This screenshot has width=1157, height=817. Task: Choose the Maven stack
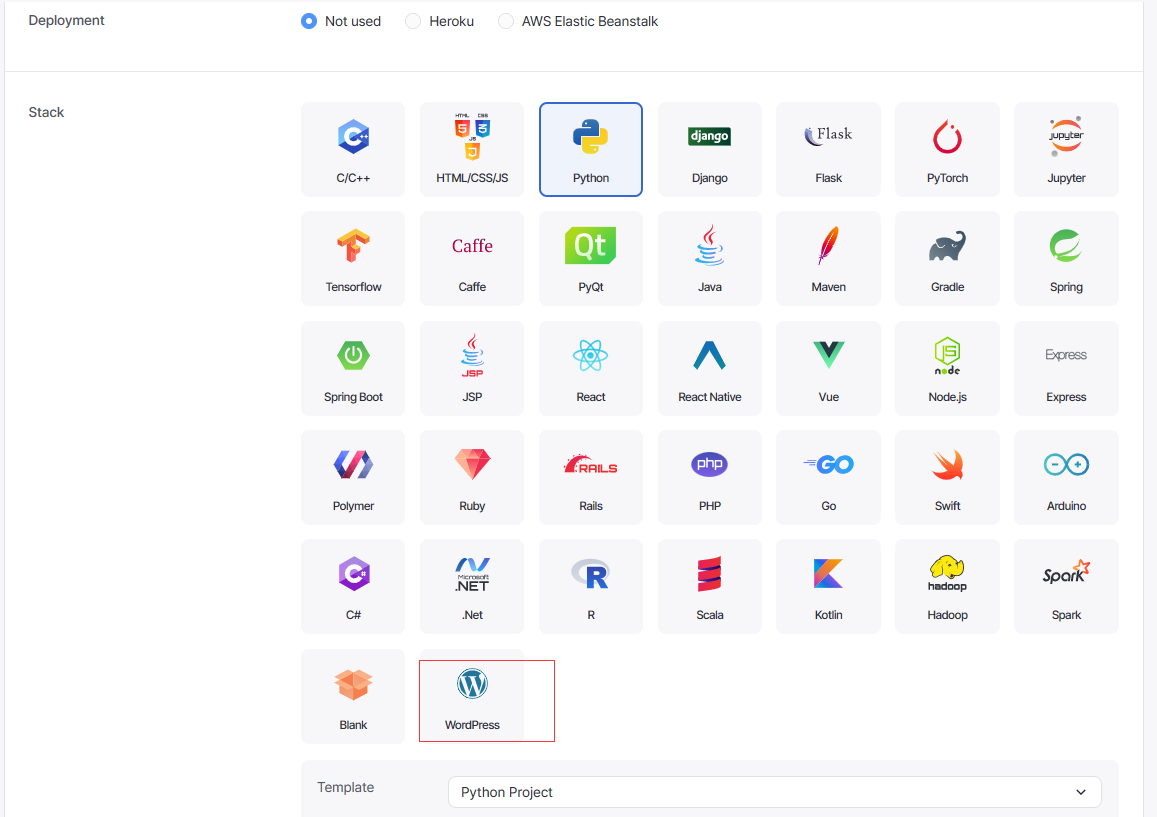pos(828,258)
